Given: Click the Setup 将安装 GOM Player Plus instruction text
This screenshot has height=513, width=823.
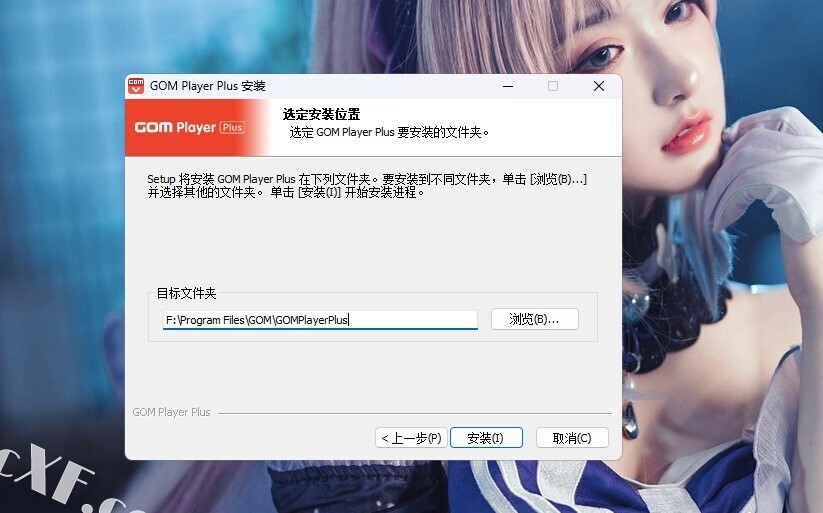Looking at the screenshot, I should click(367, 186).
